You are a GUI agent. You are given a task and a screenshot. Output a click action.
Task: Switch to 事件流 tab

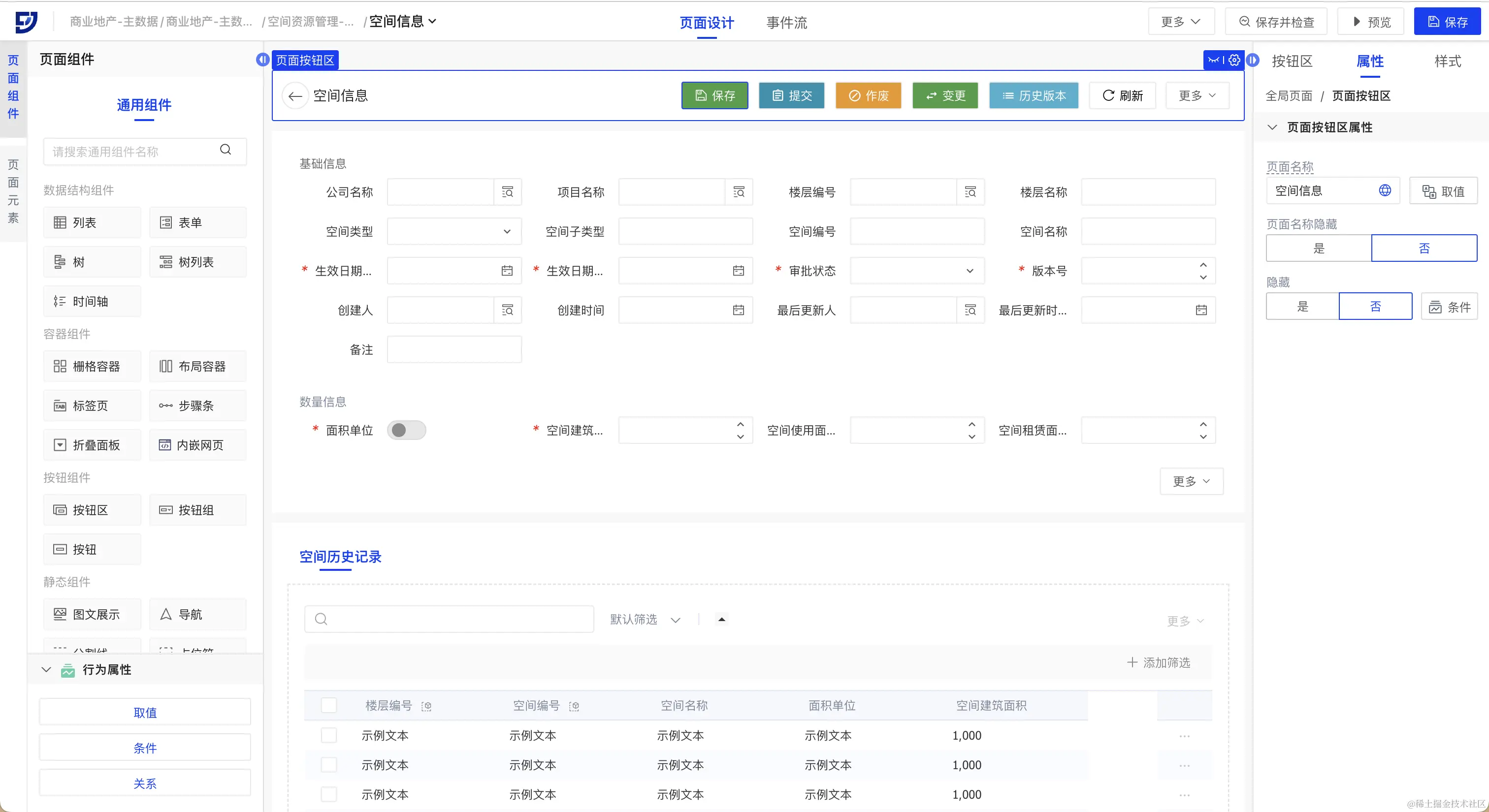pos(786,23)
